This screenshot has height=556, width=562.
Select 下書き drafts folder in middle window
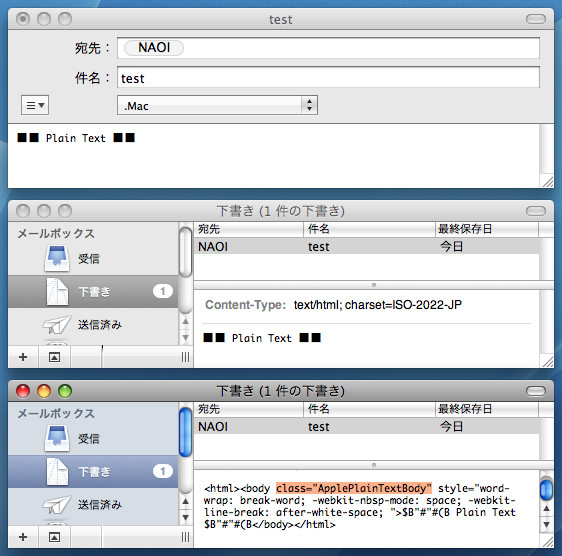(93, 291)
